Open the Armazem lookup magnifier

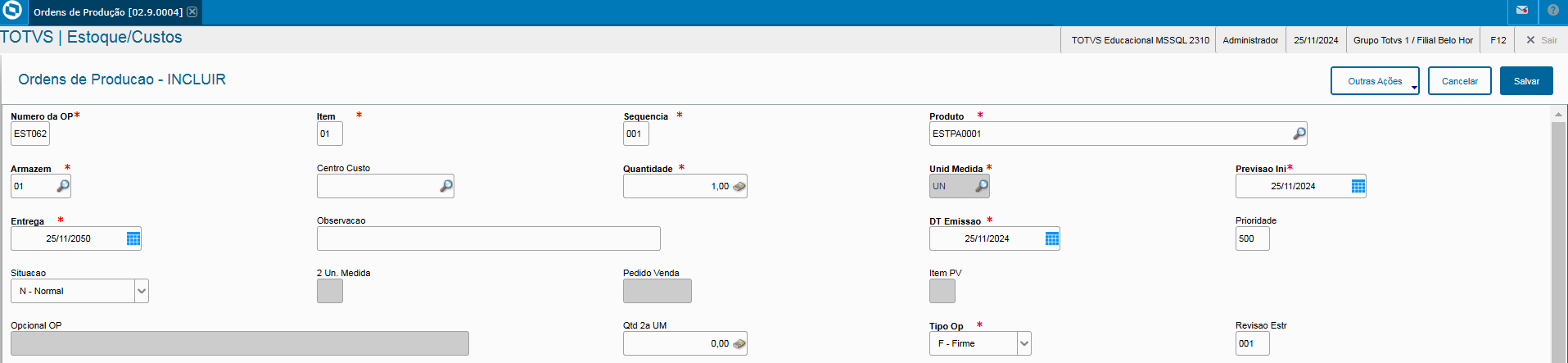[x=62, y=186]
